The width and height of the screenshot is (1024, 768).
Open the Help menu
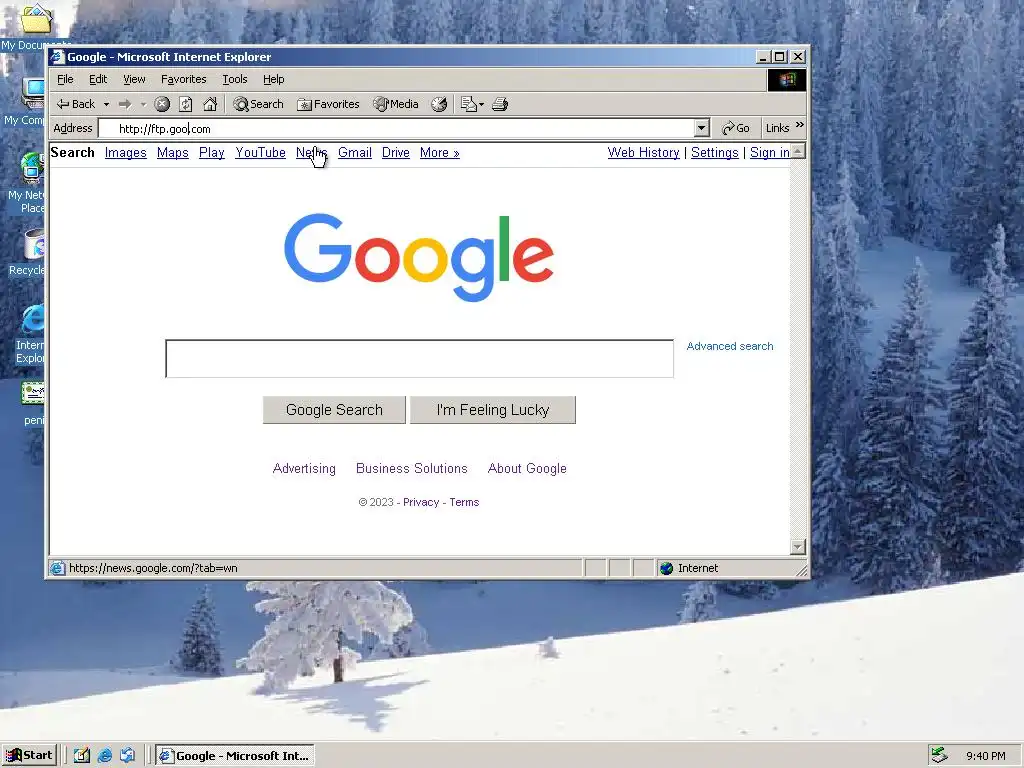click(x=274, y=79)
